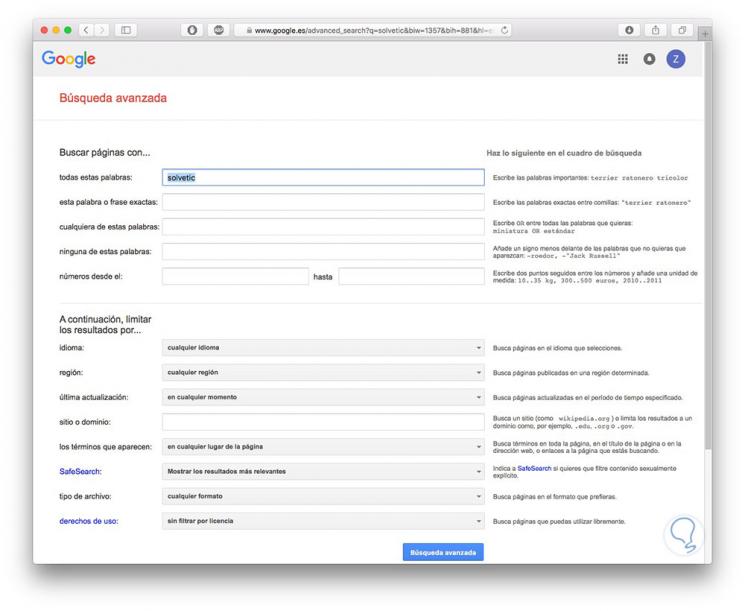Click the blue Búsqueda avanzada button
The width and height of the screenshot is (745, 611).
pyautogui.click(x=443, y=552)
